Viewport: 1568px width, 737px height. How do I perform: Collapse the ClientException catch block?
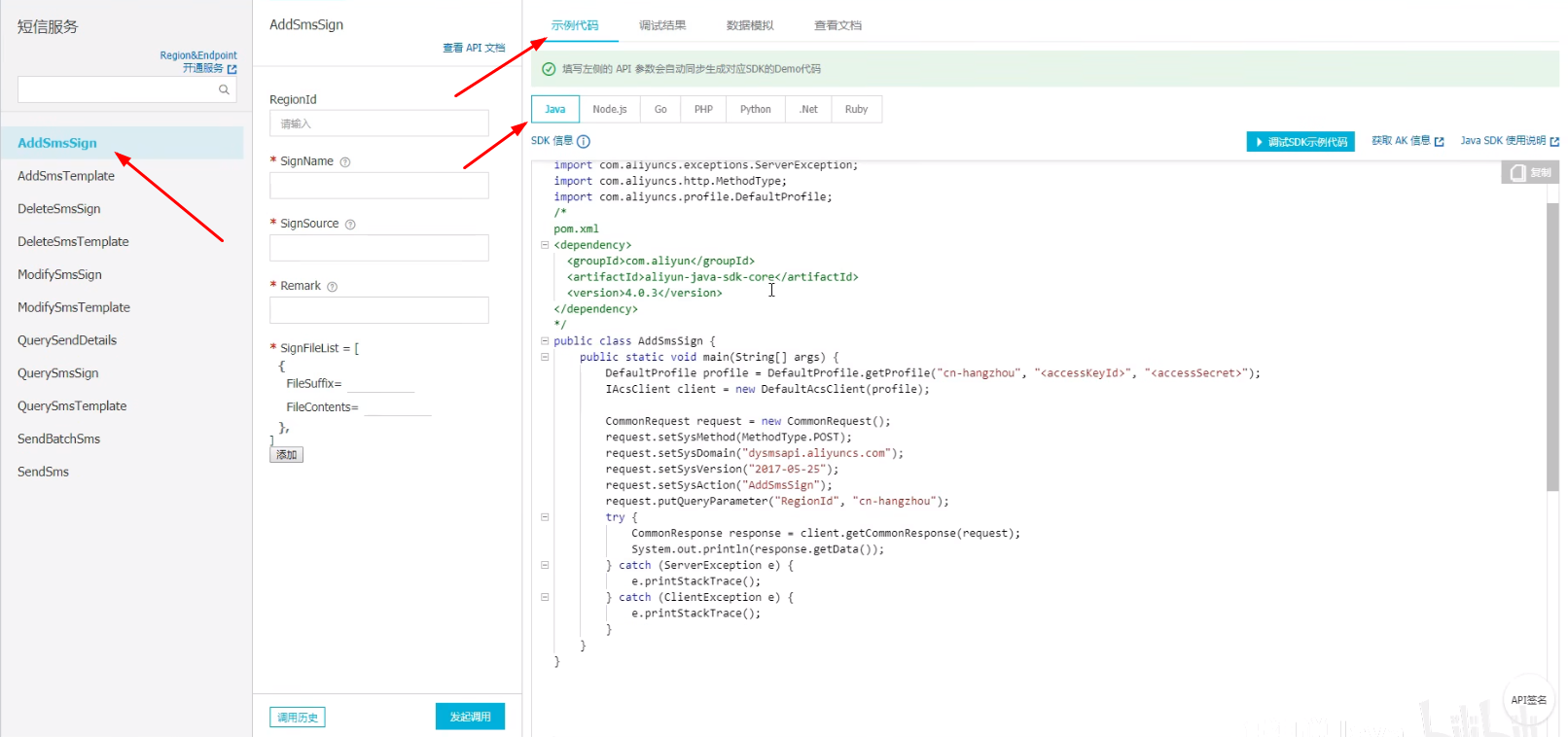point(545,597)
